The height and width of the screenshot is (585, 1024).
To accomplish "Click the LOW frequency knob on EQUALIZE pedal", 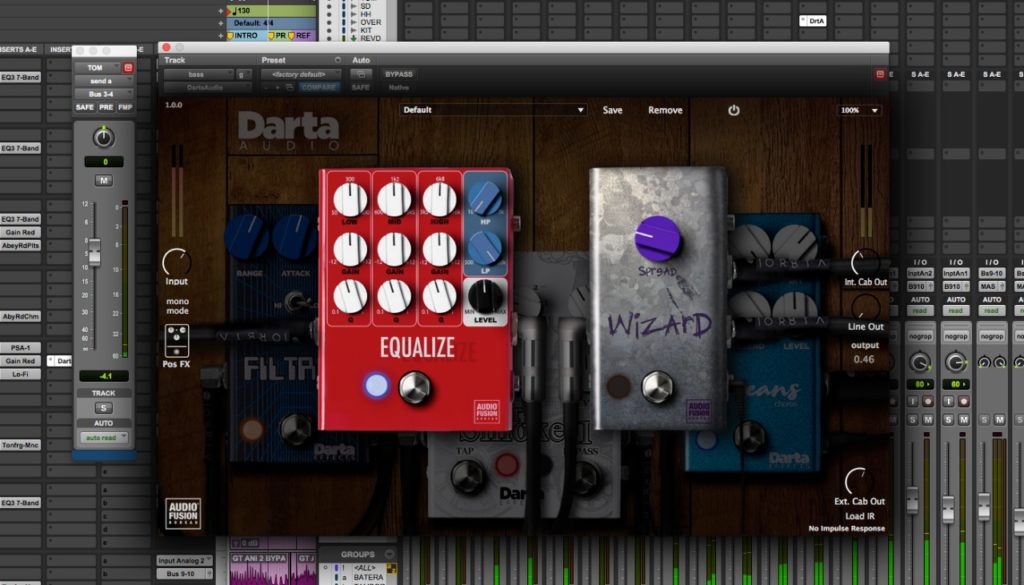I will [x=350, y=200].
